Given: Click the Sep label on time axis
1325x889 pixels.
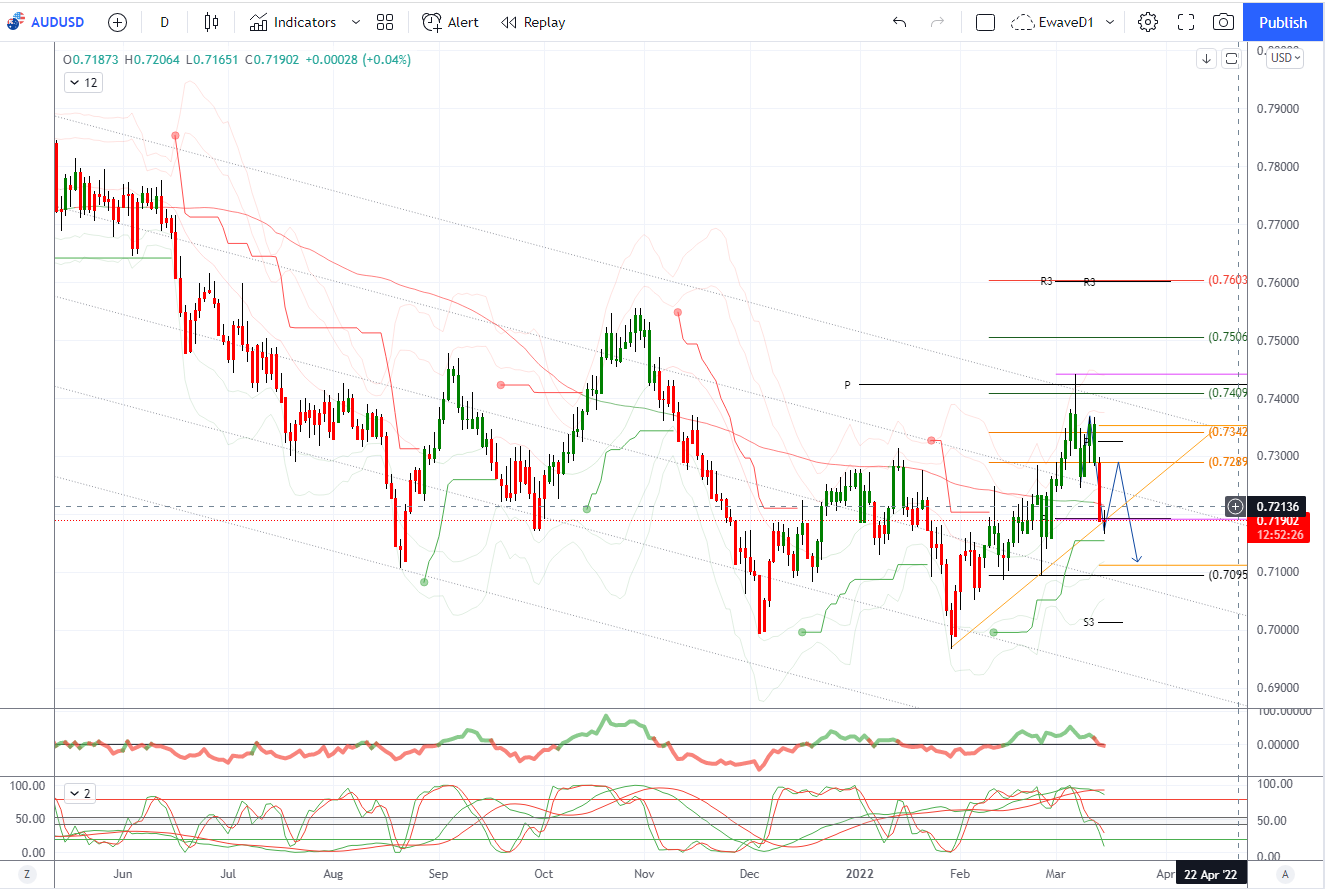Looking at the screenshot, I should [x=438, y=873].
